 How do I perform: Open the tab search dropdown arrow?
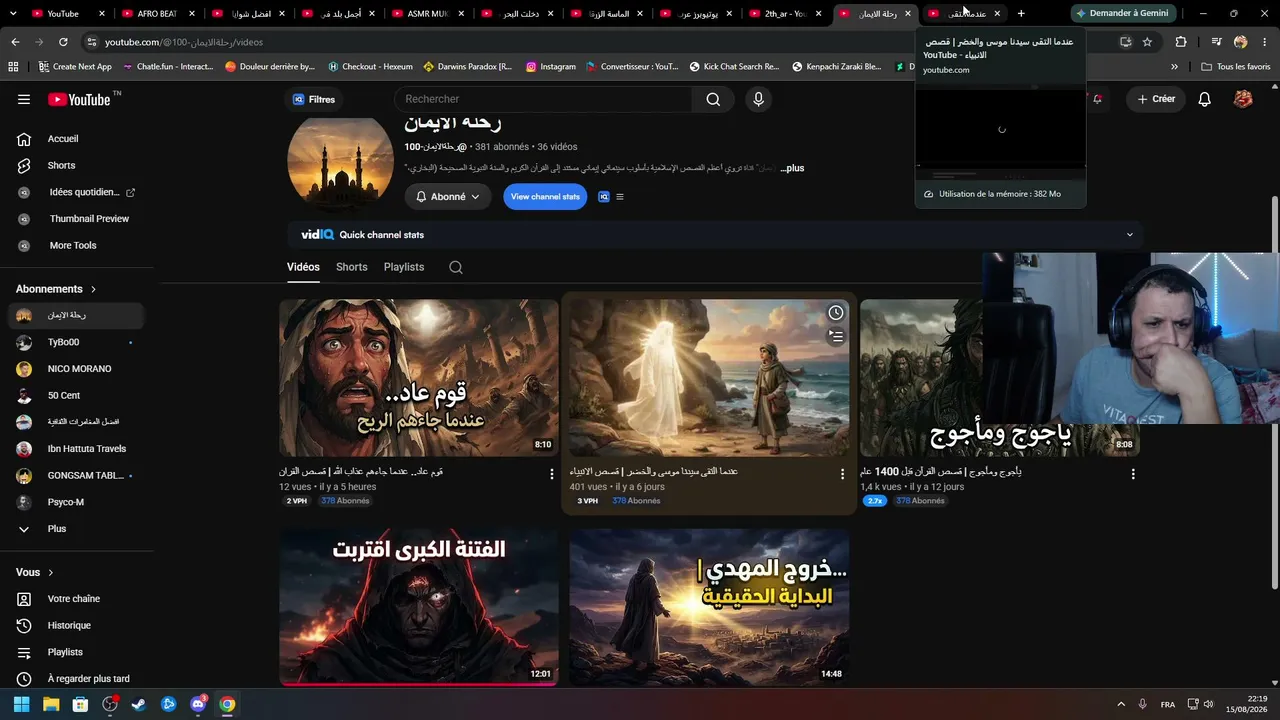pos(13,13)
